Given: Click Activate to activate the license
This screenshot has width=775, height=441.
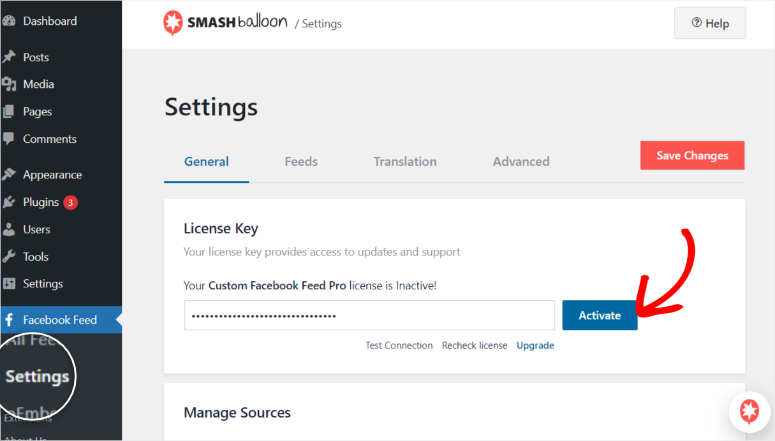Looking at the screenshot, I should coord(600,315).
